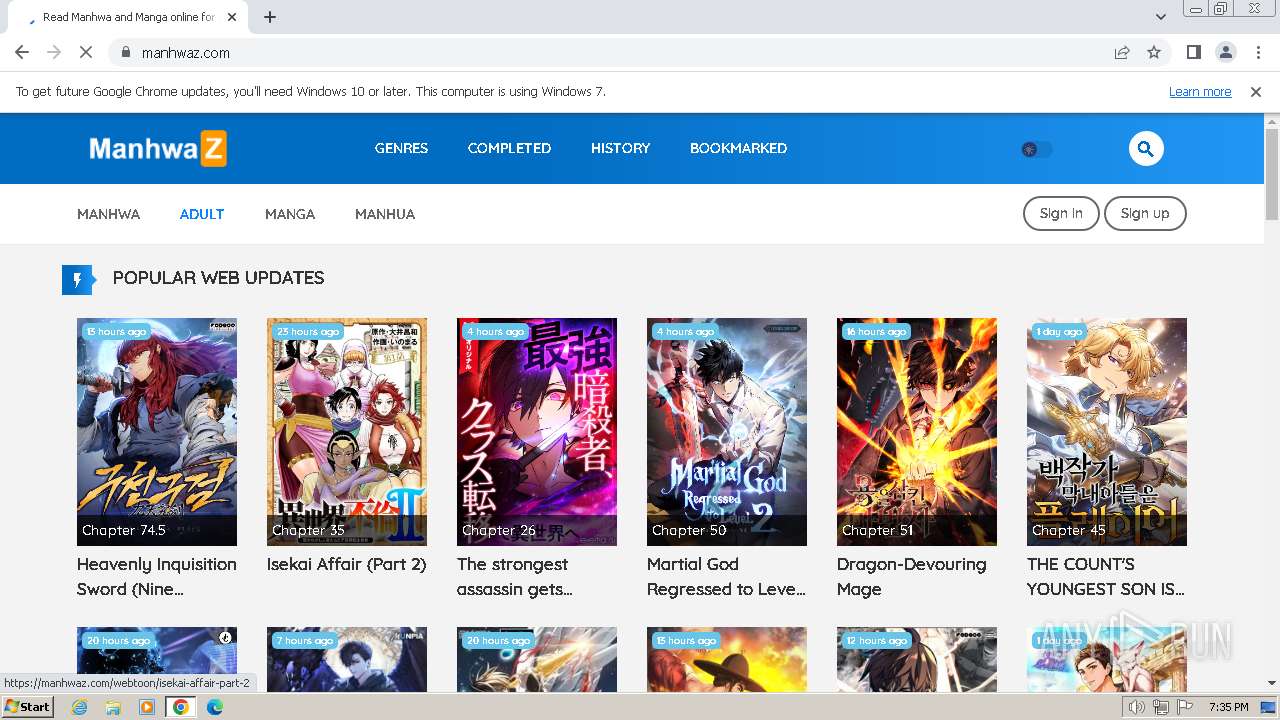Viewport: 1280px width, 720px height.
Task: Click the page scrollbar down arrow
Action: 1272,683
